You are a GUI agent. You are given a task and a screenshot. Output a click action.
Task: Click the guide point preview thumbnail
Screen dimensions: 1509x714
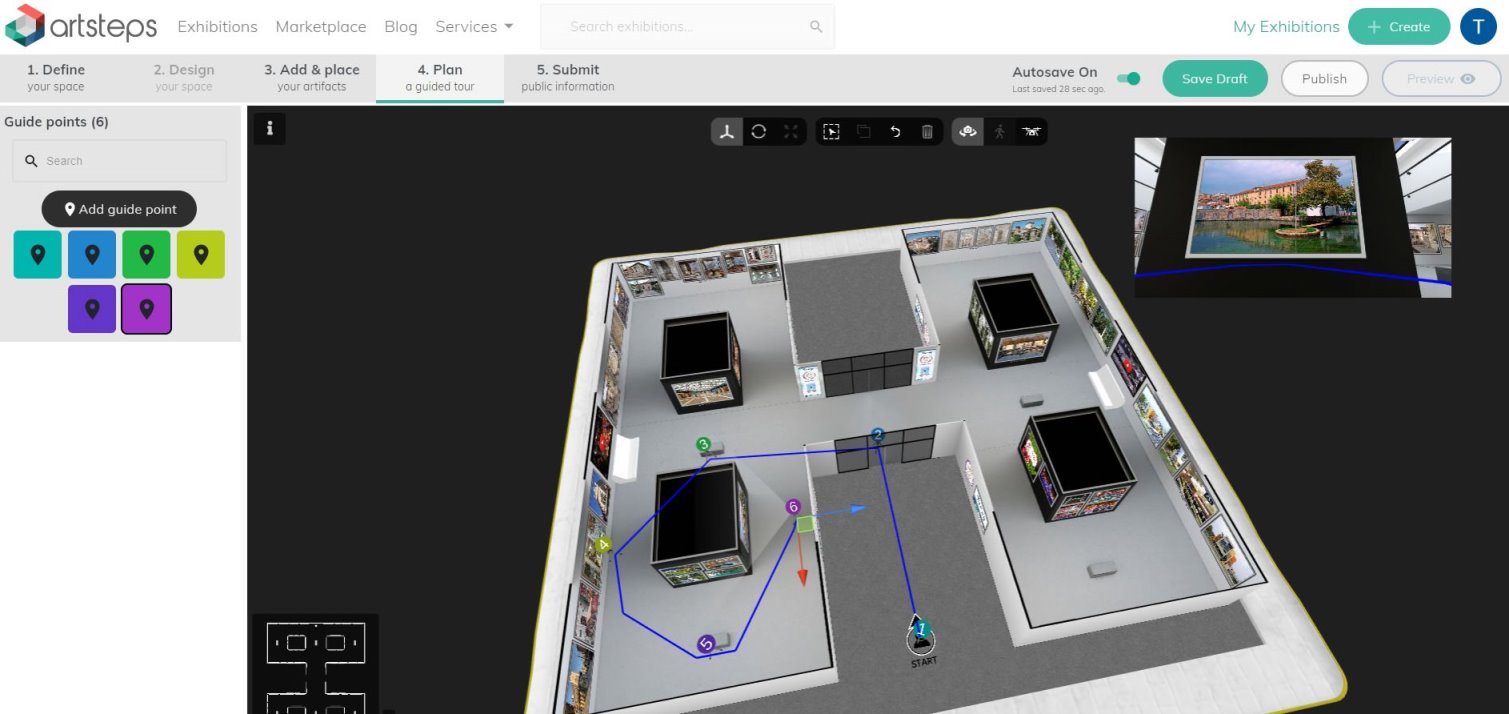(1292, 217)
